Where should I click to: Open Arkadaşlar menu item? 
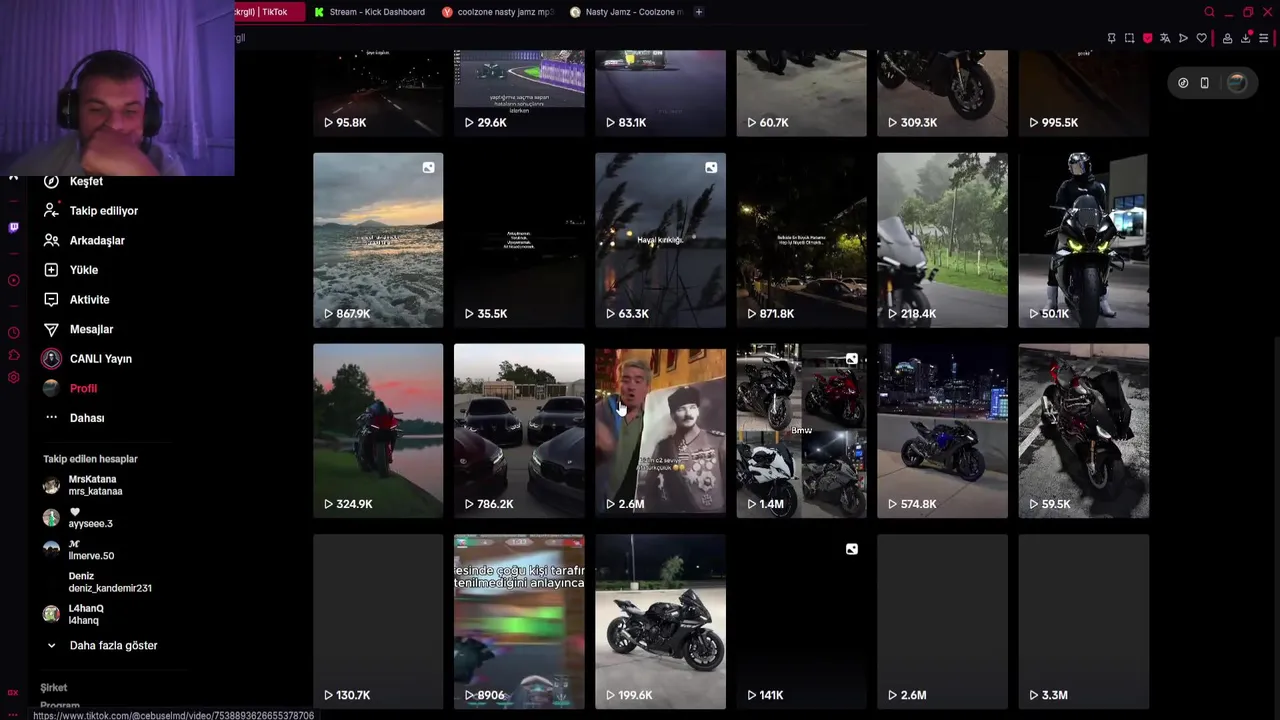97,240
